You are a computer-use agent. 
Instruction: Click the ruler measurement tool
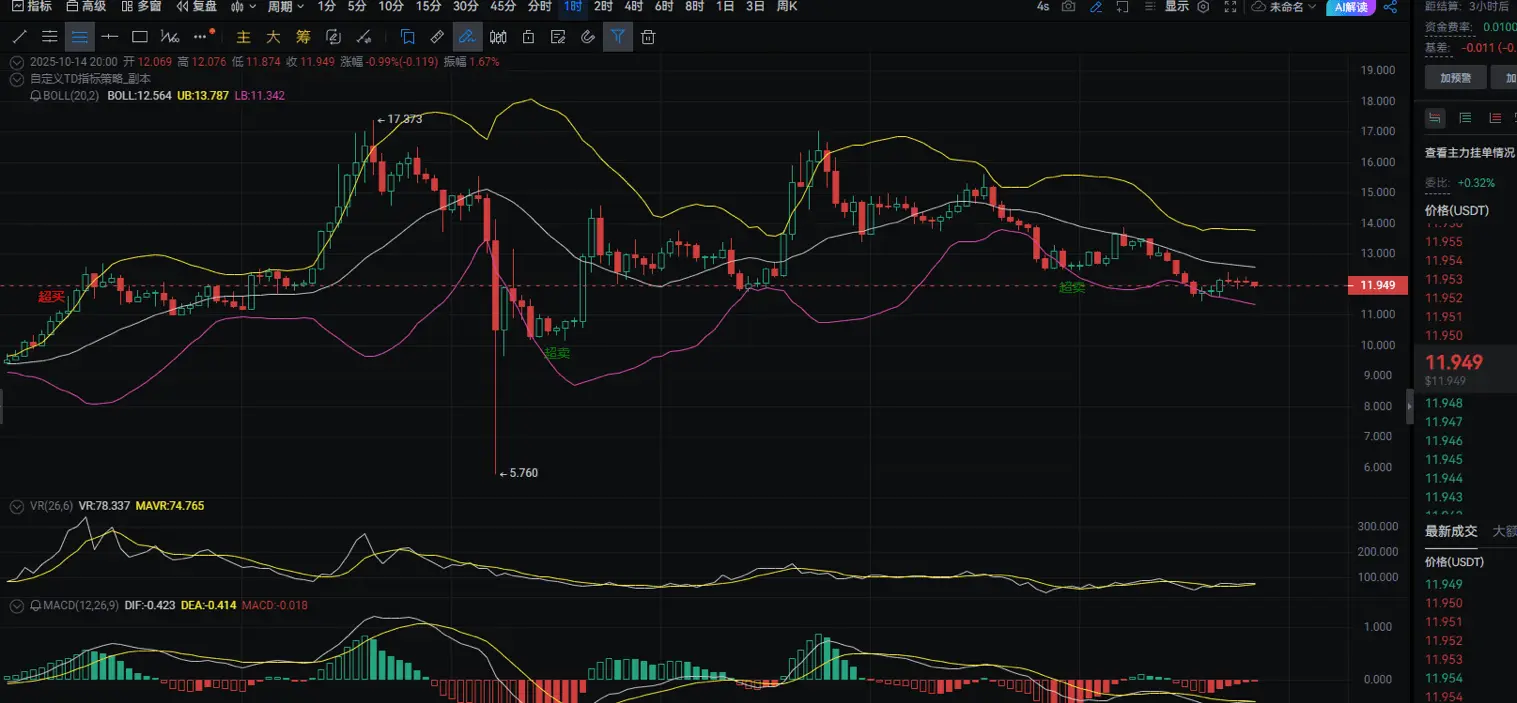click(436, 38)
